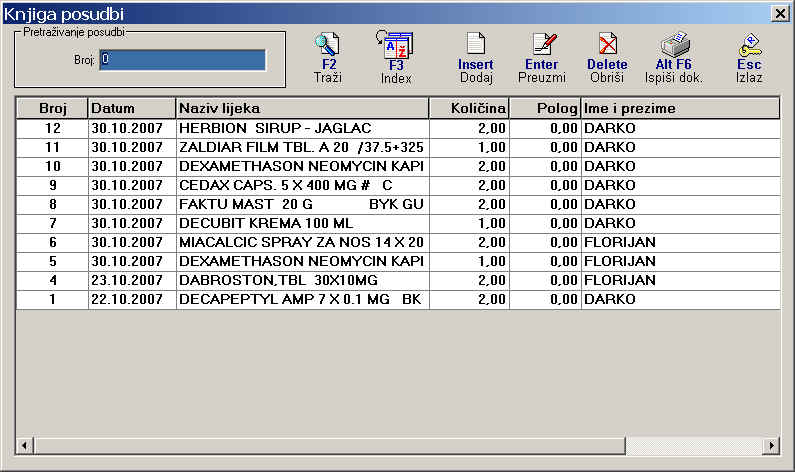The height and width of the screenshot is (472, 795).
Task: Select row HERBION SIRUP - JAGLAC
Action: (x=398, y=128)
